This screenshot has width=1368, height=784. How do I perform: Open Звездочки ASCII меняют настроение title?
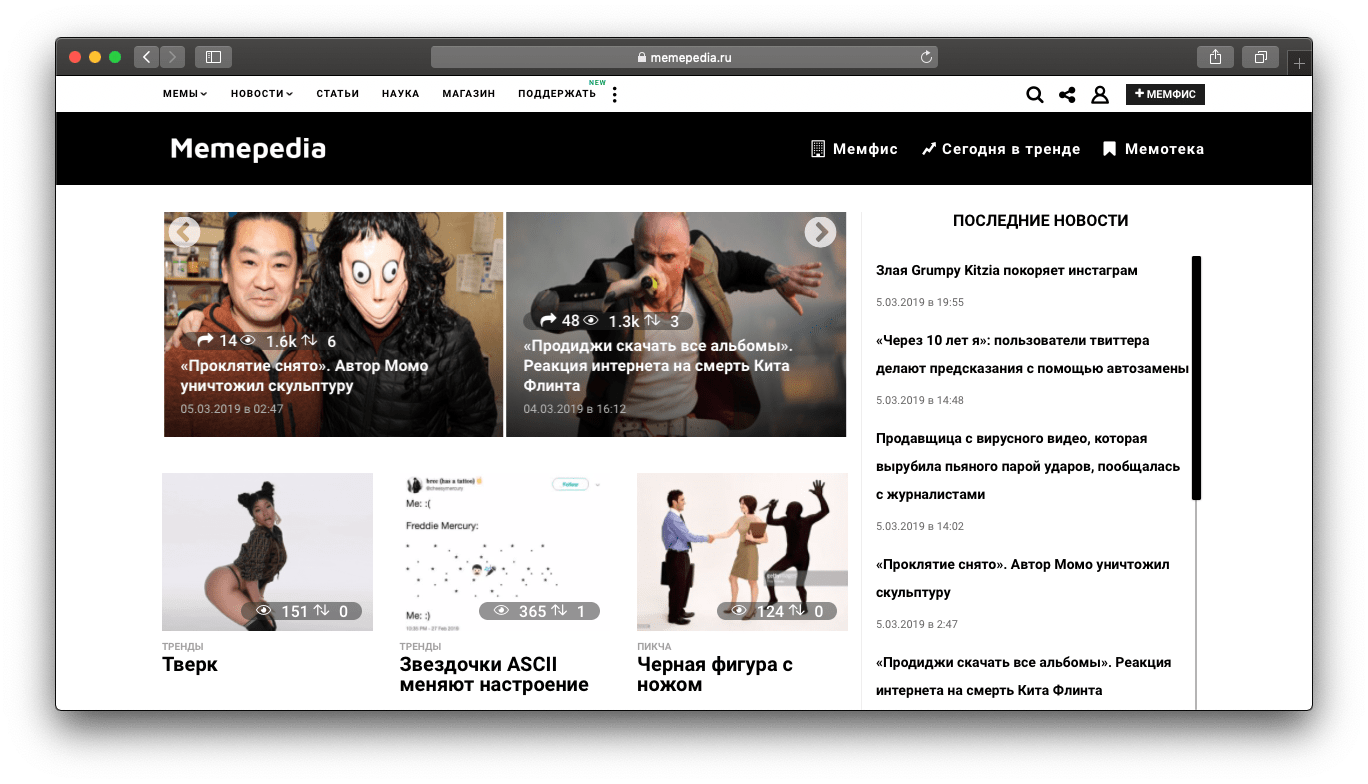click(494, 674)
